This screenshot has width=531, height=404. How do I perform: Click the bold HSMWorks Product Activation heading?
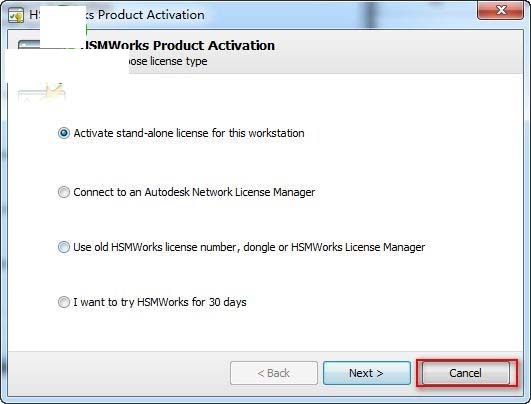(x=178, y=45)
